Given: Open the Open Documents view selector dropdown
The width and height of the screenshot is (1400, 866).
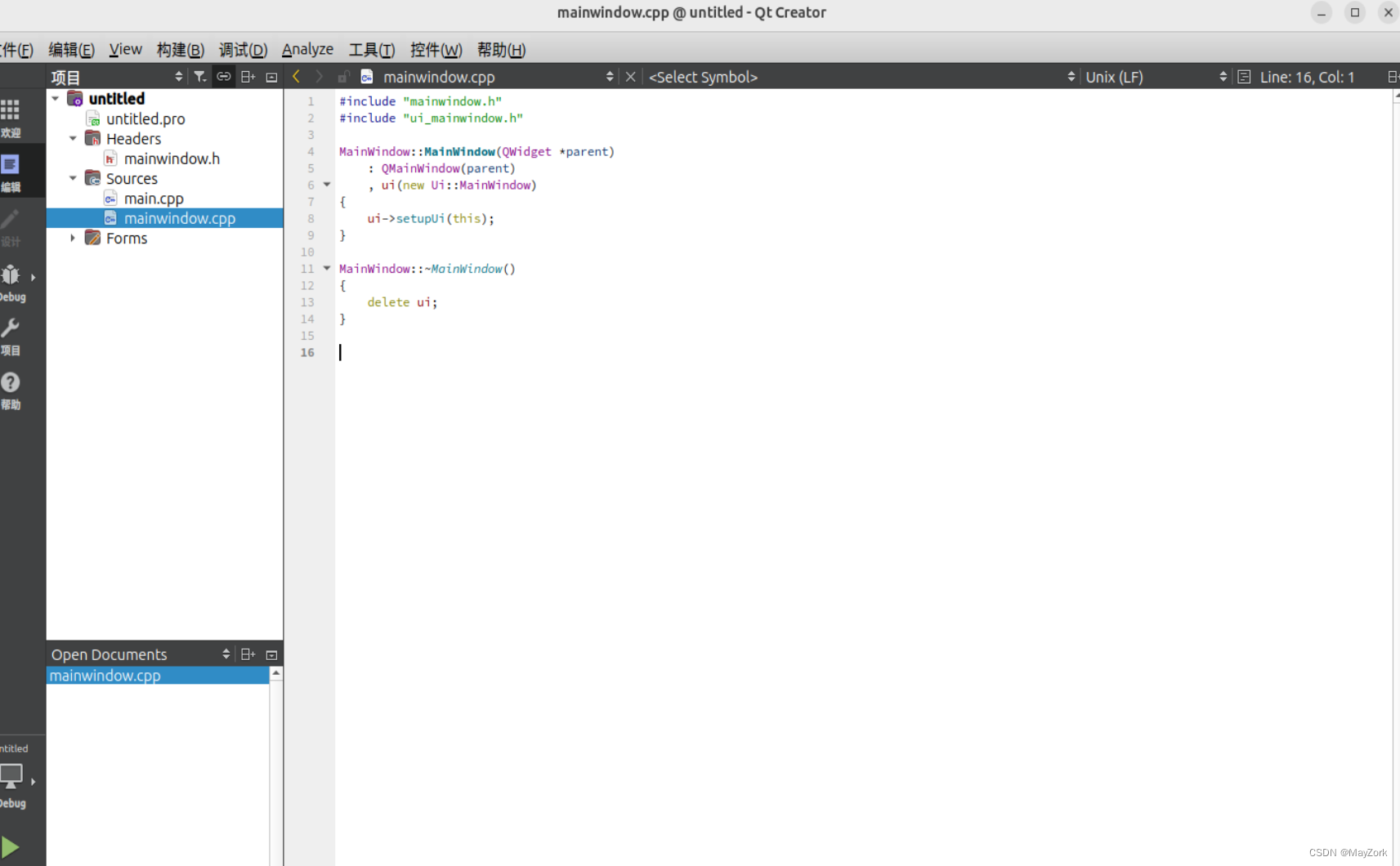Looking at the screenshot, I should point(141,654).
